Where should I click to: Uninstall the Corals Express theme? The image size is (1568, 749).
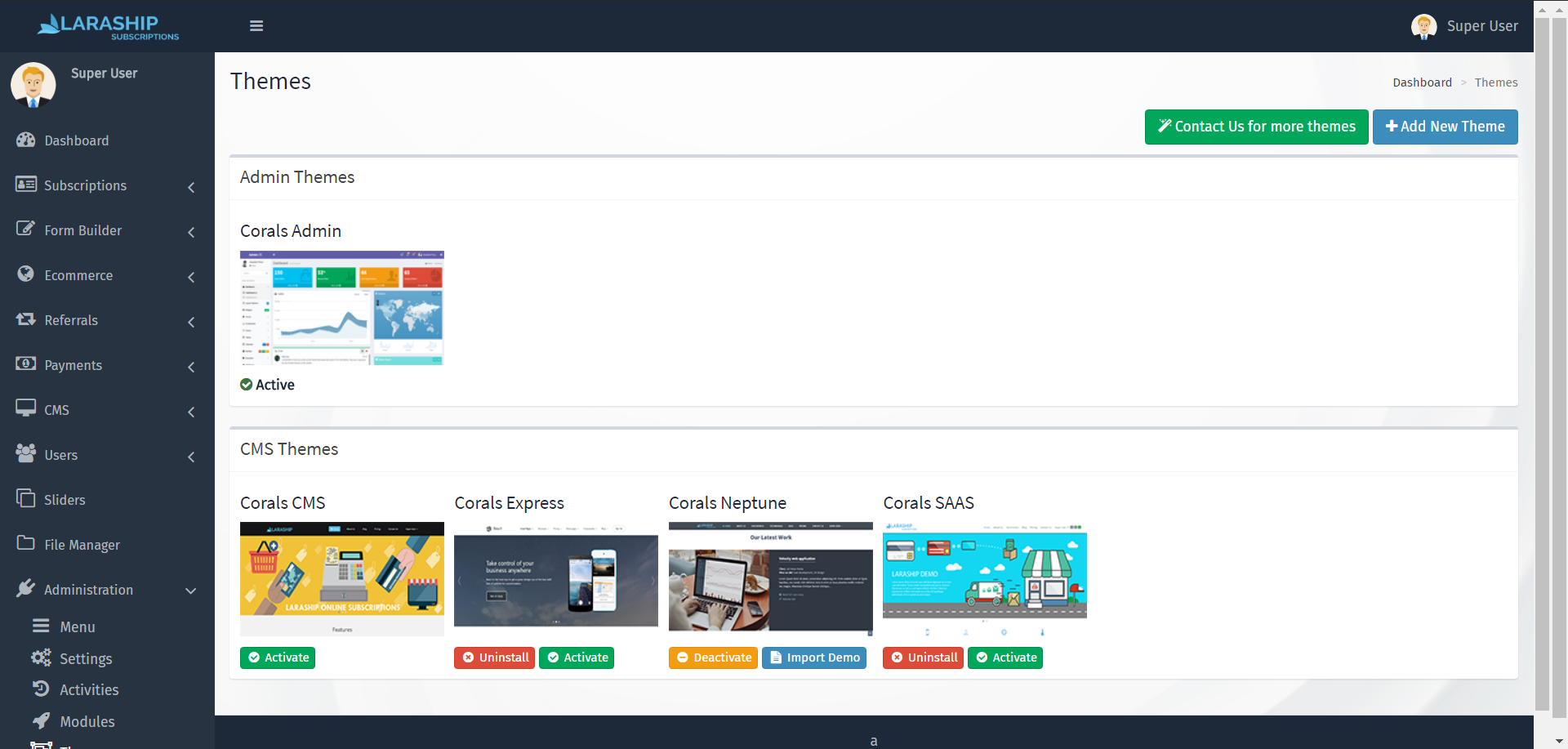click(x=494, y=658)
